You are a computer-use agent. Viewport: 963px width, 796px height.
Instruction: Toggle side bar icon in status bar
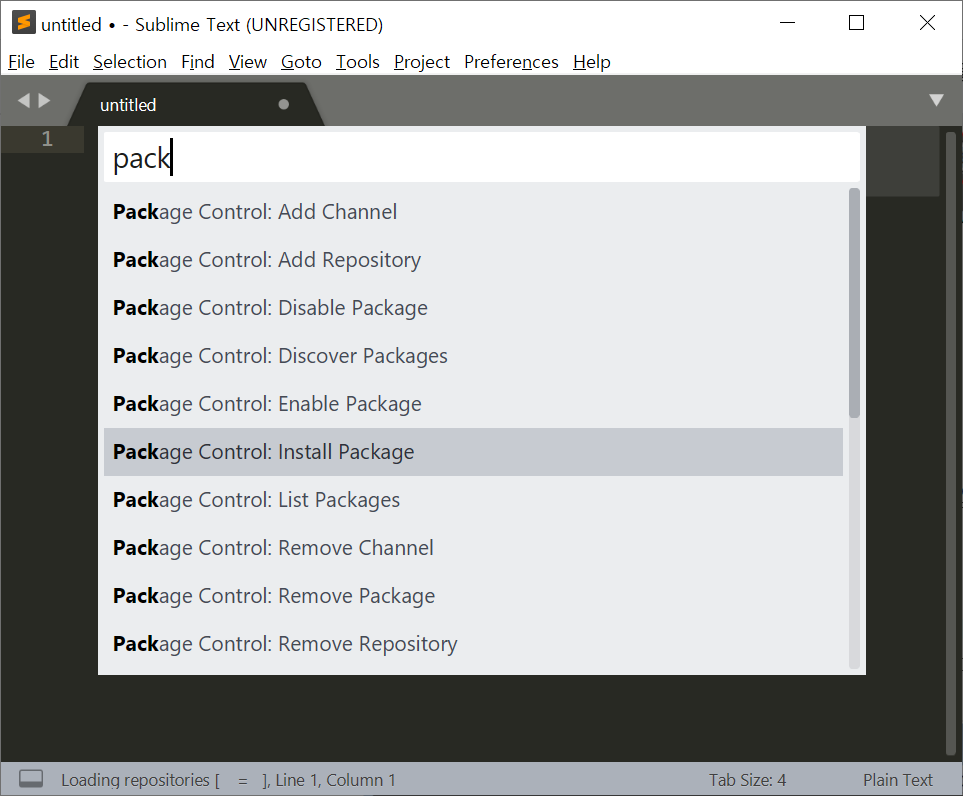tap(31, 779)
